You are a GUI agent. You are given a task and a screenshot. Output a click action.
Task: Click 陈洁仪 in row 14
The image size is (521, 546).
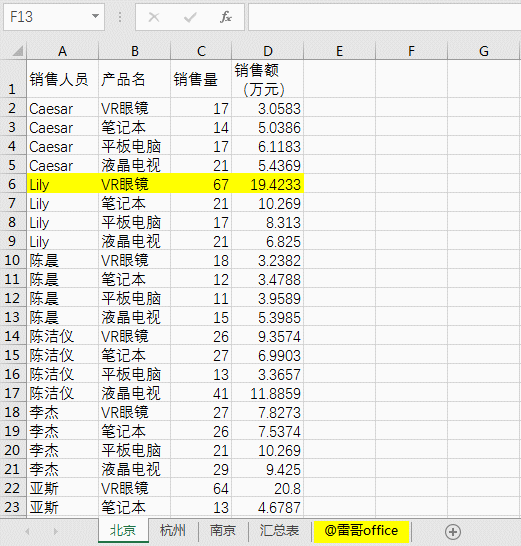(63, 336)
